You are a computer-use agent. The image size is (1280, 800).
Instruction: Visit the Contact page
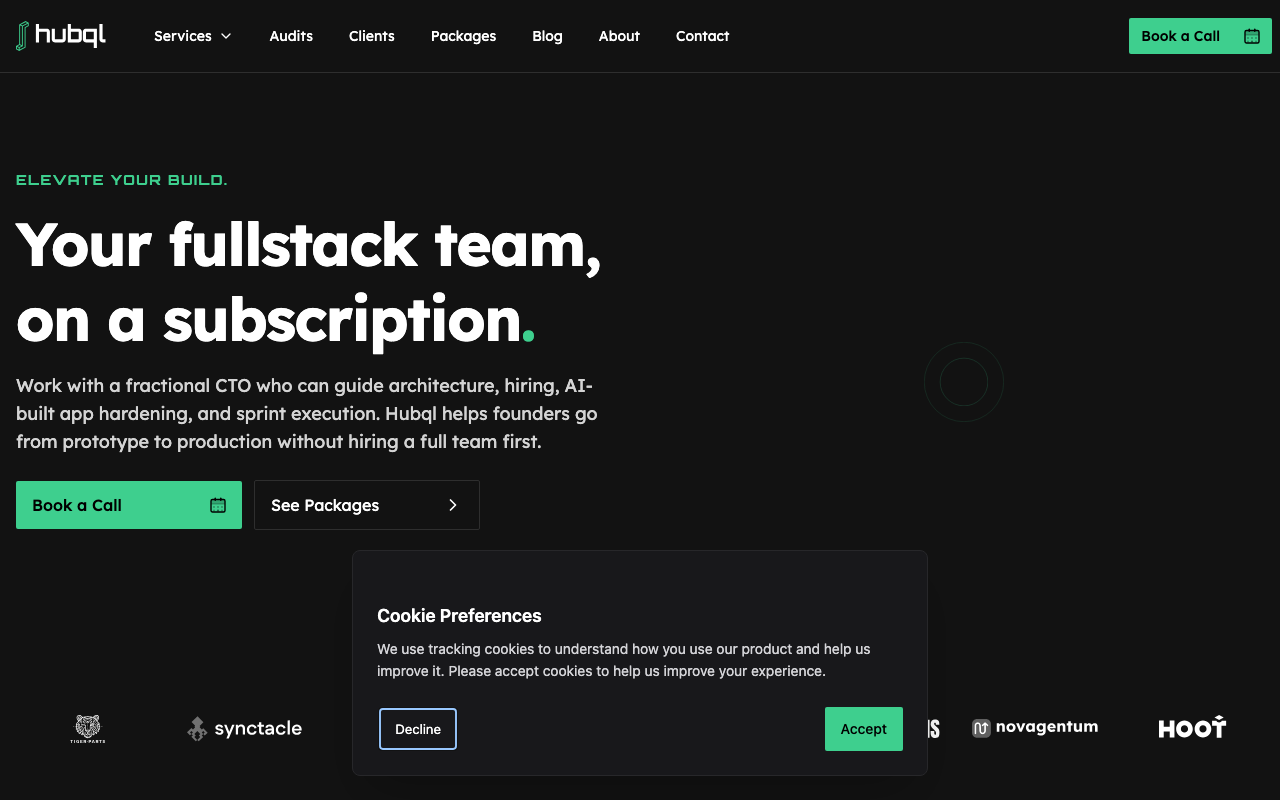pyautogui.click(x=702, y=36)
